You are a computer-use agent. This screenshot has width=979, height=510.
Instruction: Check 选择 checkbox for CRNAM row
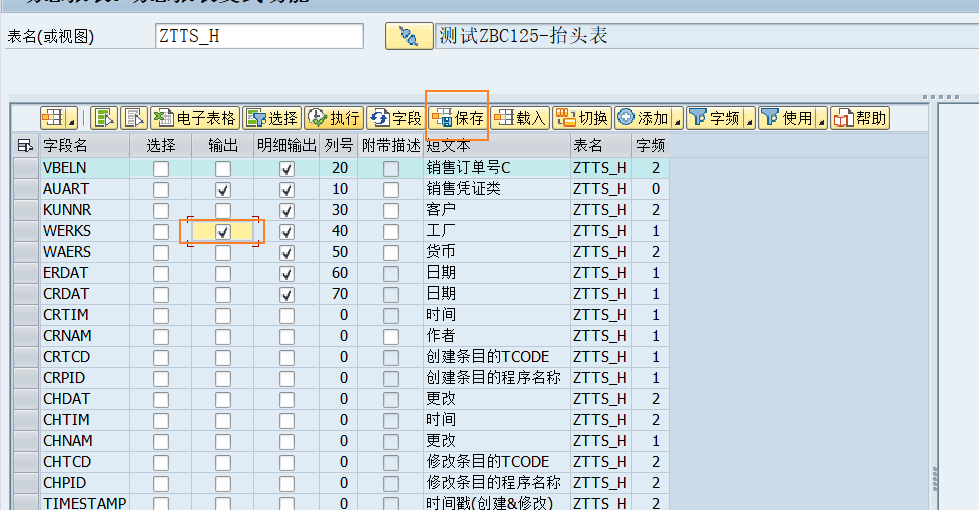[161, 336]
